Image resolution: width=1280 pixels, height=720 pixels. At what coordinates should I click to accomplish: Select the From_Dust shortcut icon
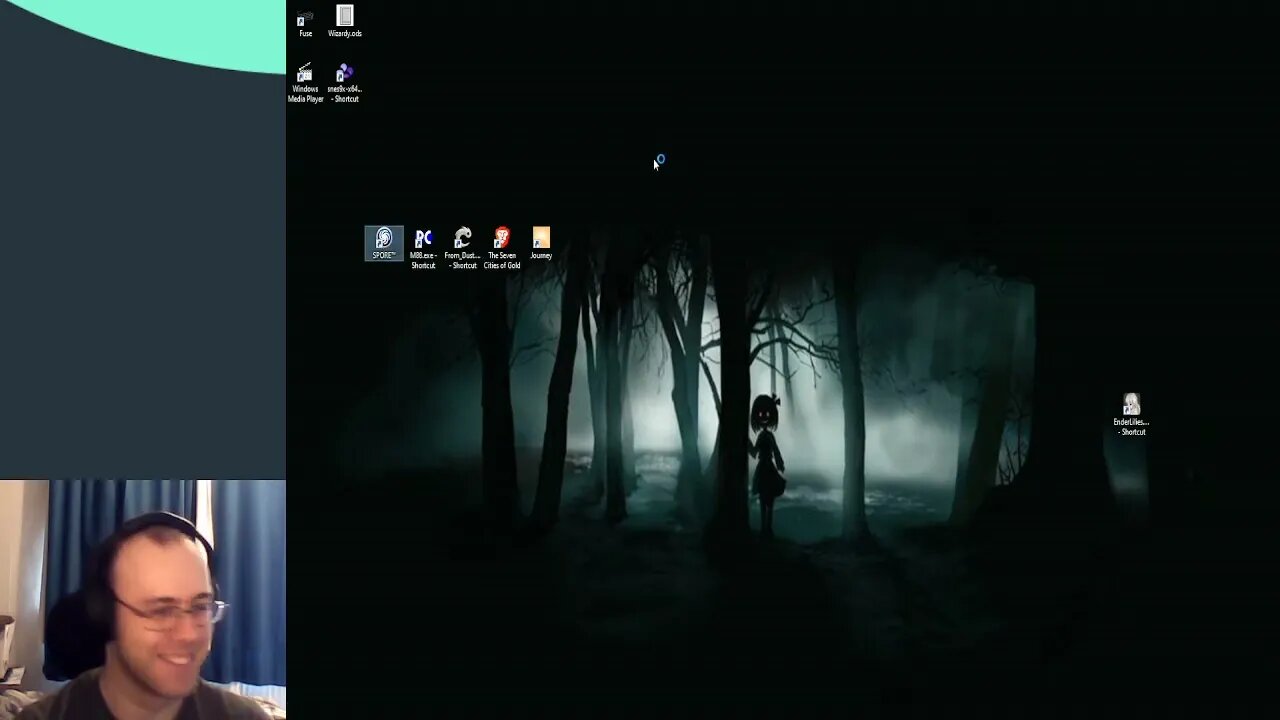click(x=462, y=248)
